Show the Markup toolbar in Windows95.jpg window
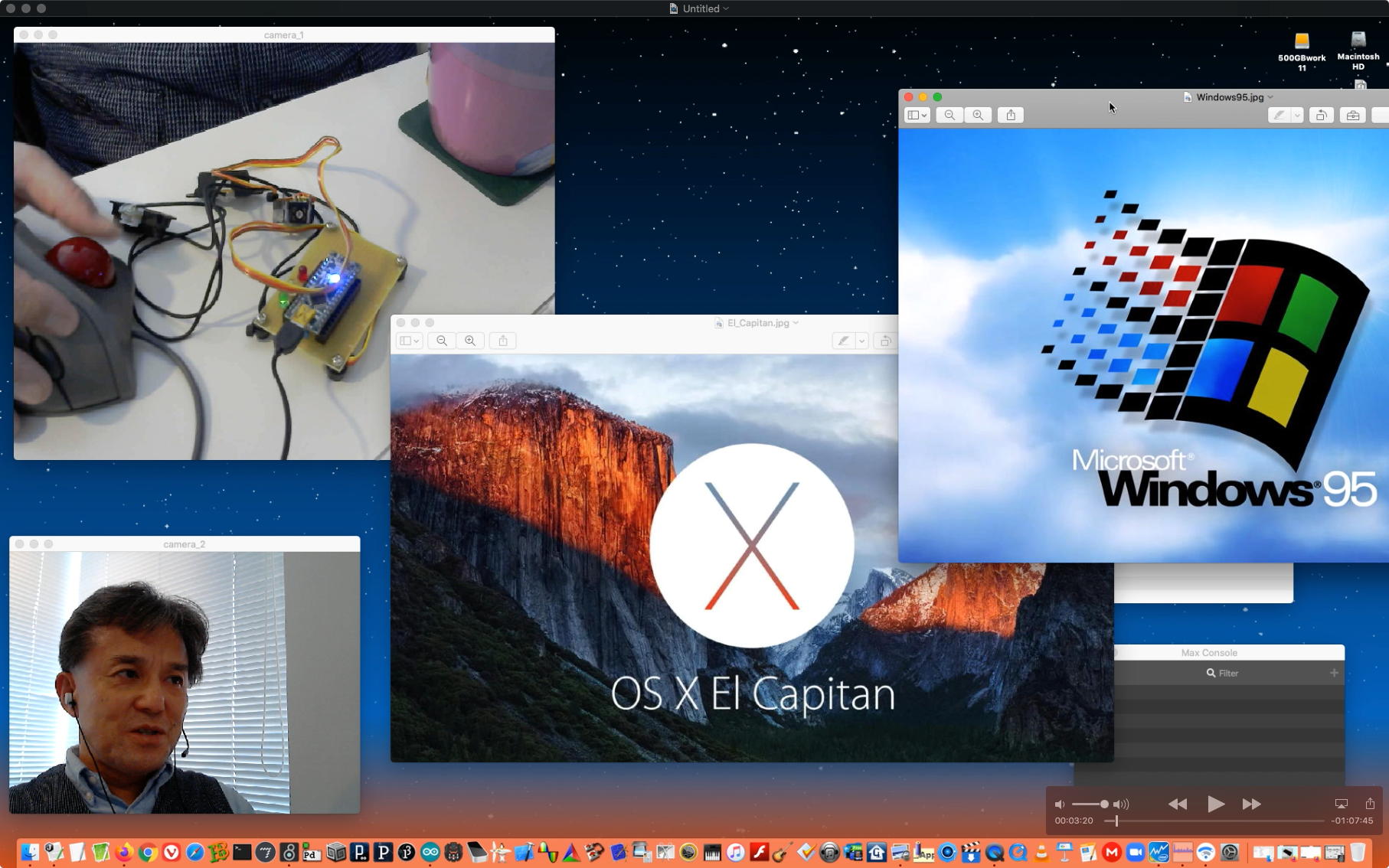The height and width of the screenshot is (868, 1389). [x=1353, y=115]
